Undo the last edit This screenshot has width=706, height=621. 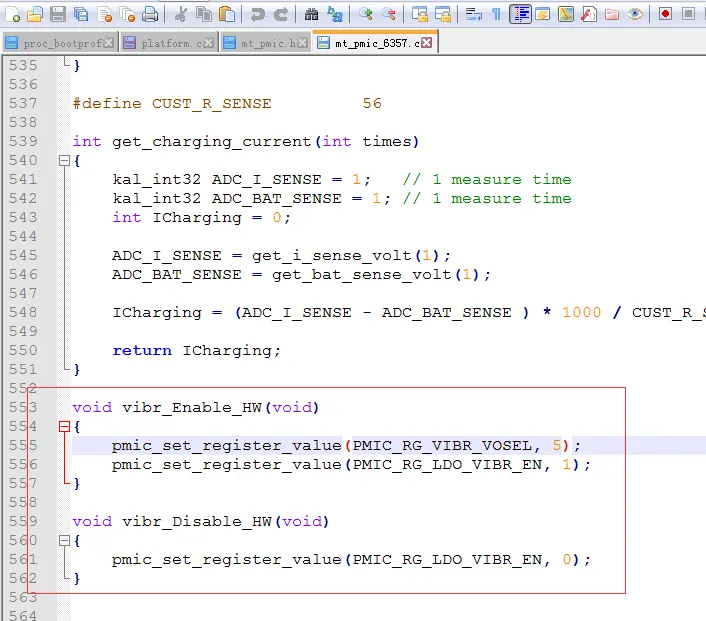pyautogui.click(x=258, y=14)
